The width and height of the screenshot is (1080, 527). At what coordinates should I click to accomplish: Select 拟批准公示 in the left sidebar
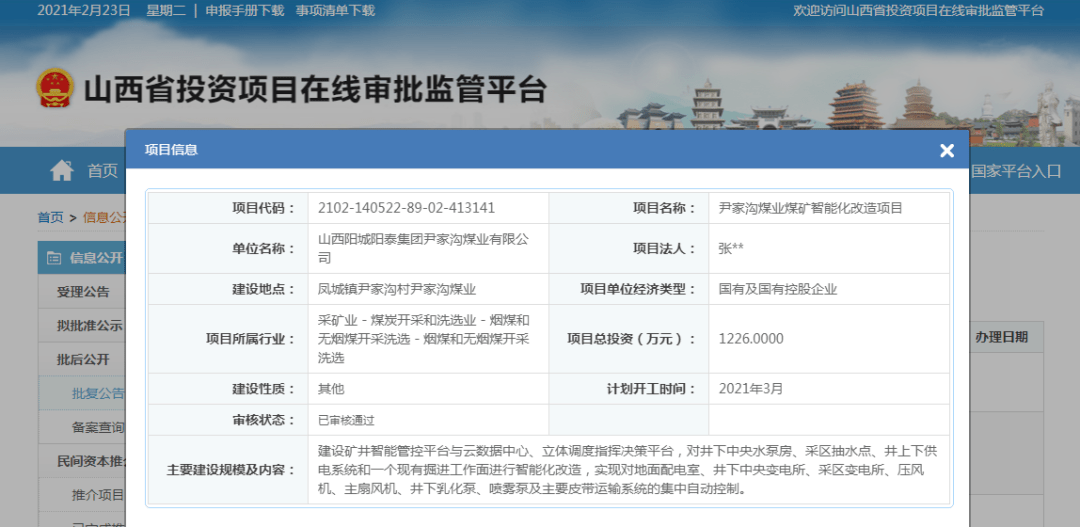[x=90, y=326]
